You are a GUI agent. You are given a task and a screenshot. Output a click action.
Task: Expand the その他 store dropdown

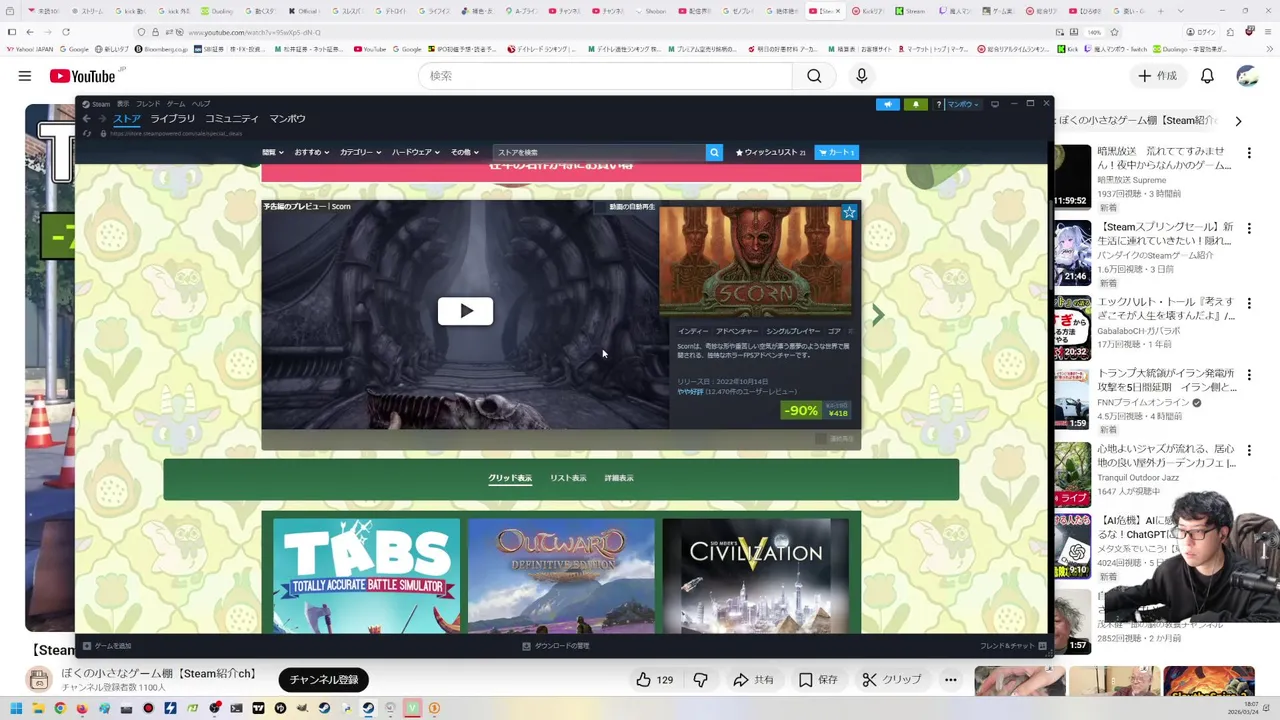click(x=465, y=152)
